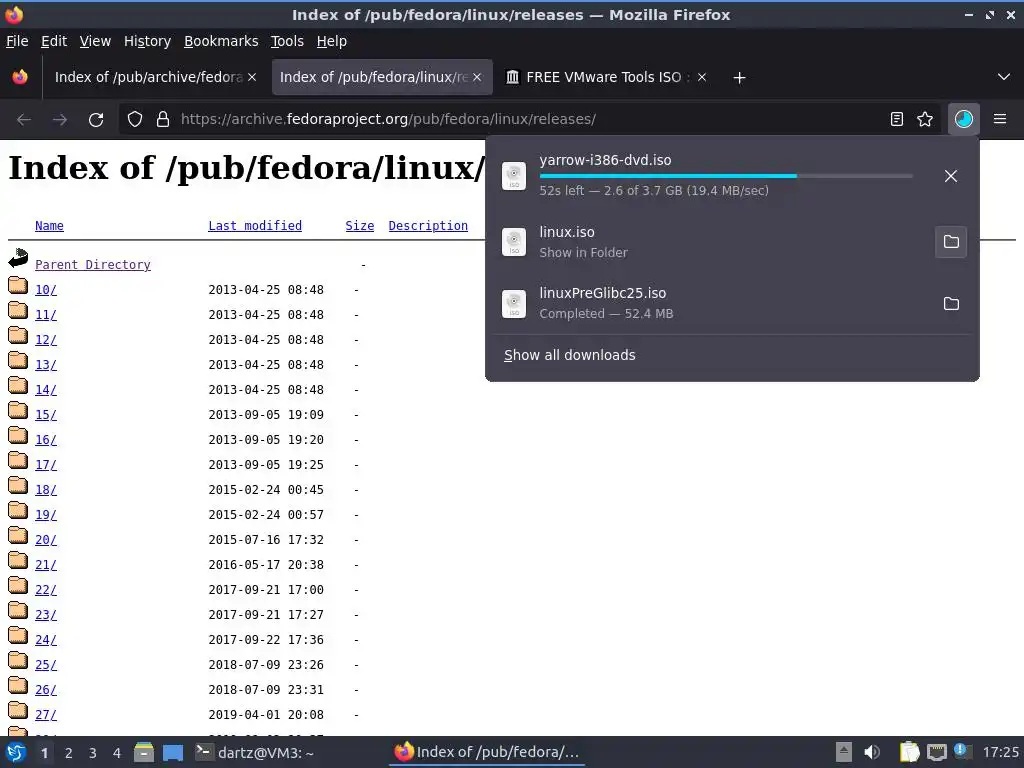Close the Index of /pub/archive/fedora tab
Viewport: 1024px width, 768px height.
[252, 77]
